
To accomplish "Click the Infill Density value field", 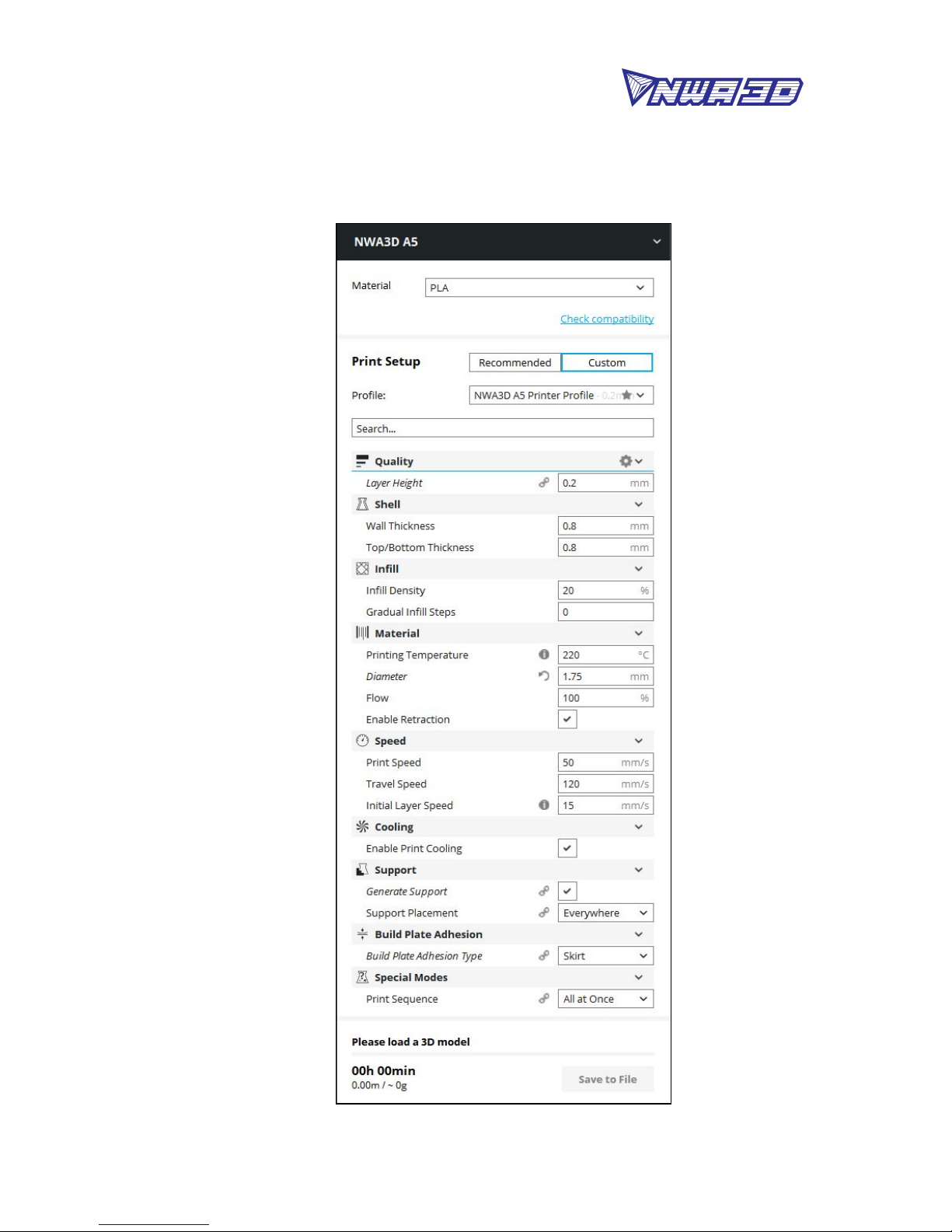I will click(605, 590).
